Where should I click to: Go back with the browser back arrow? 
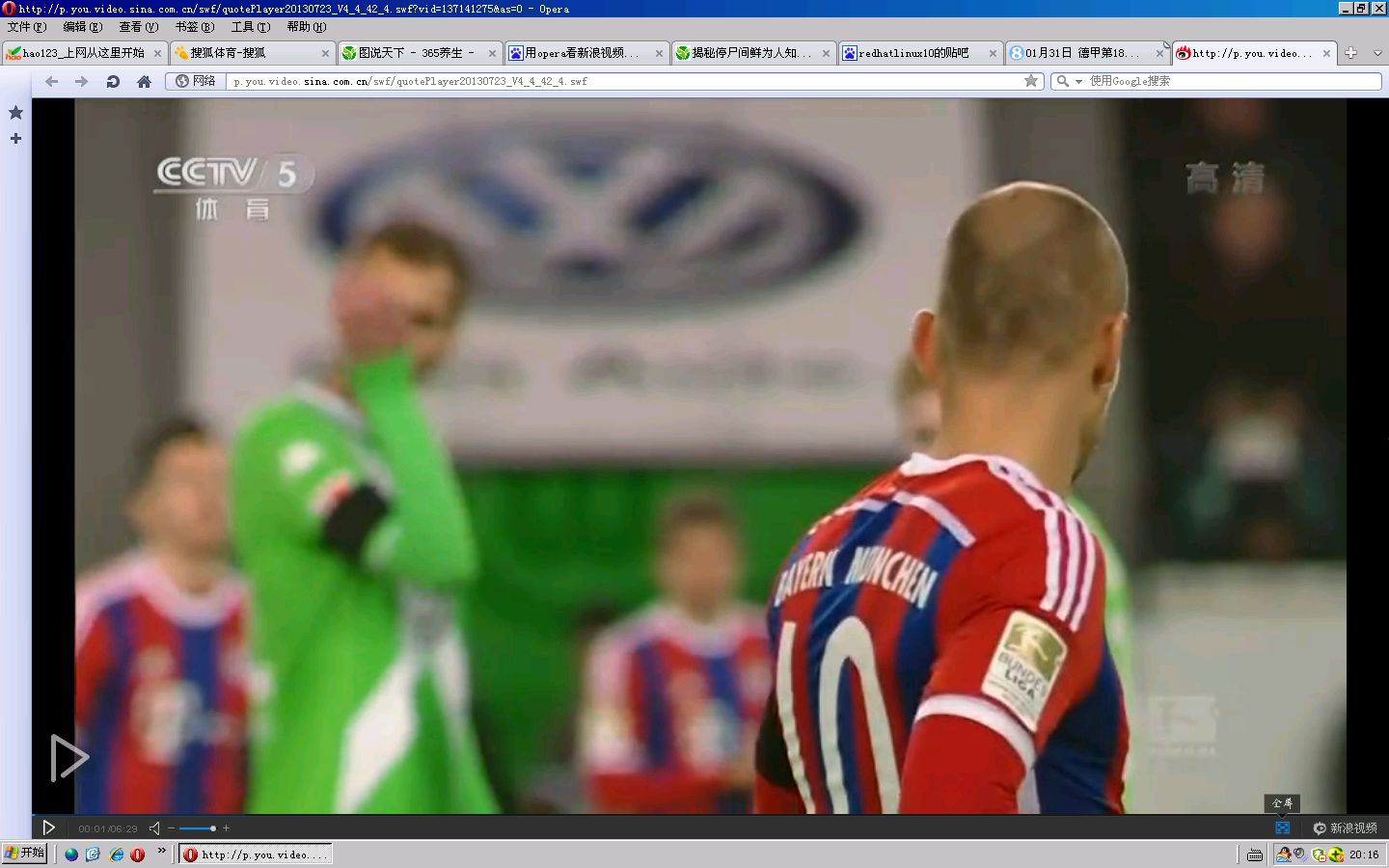52,82
